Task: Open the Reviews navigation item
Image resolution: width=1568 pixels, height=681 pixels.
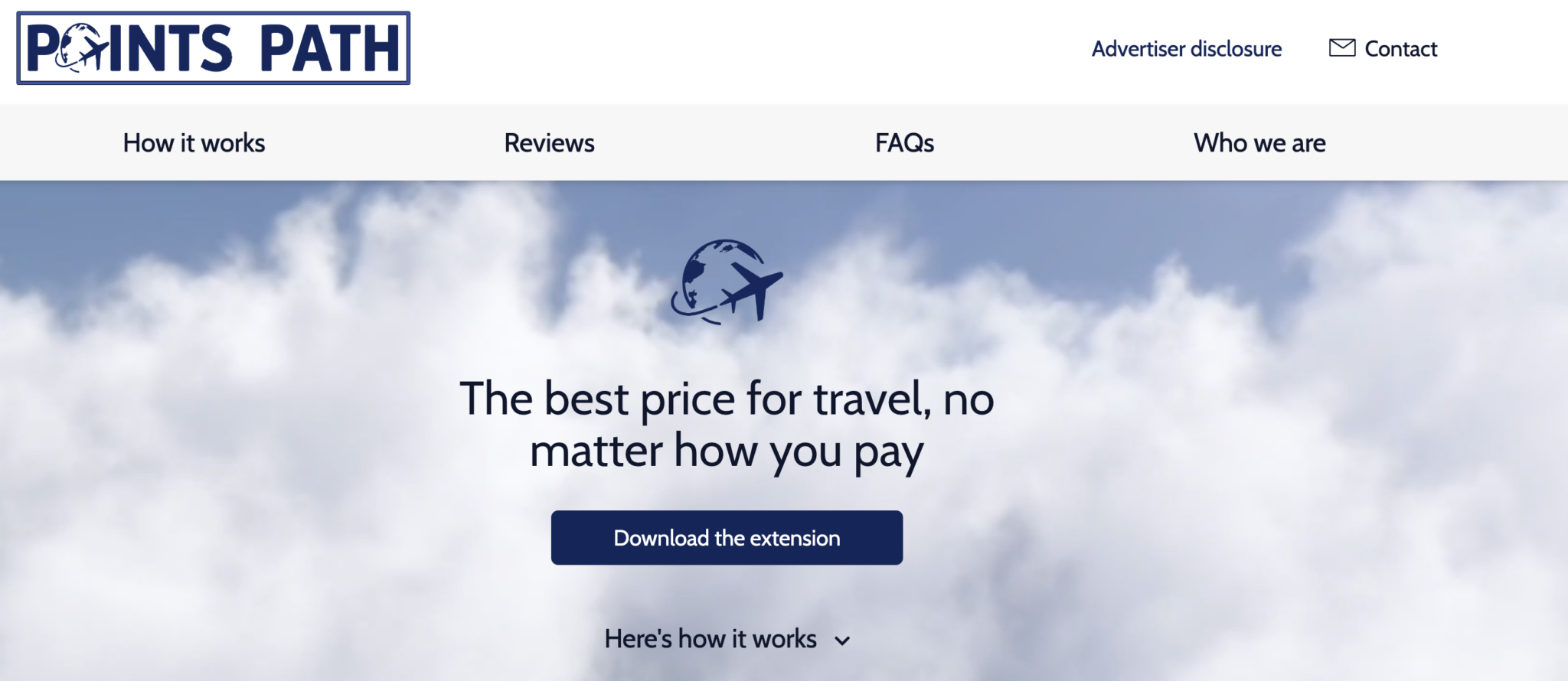Action: click(x=550, y=143)
